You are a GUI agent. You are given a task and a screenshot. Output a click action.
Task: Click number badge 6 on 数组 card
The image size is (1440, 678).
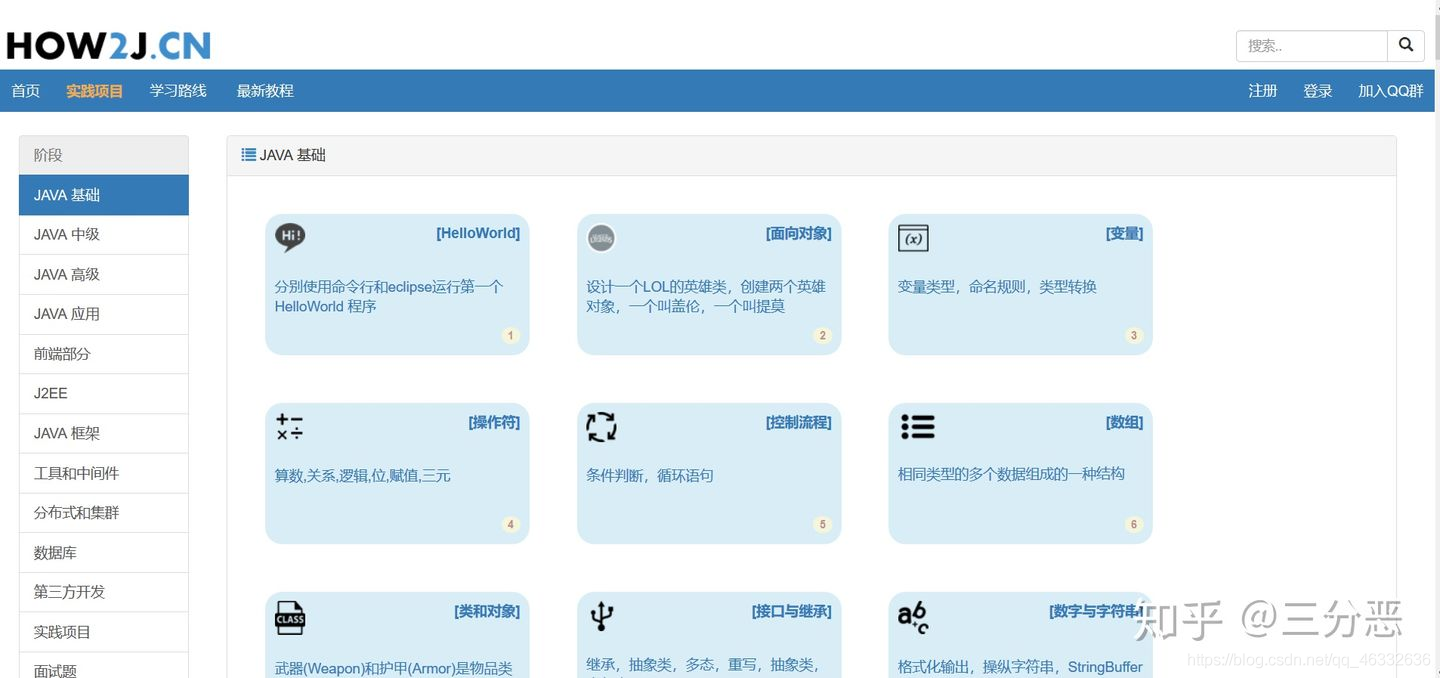(x=1134, y=525)
